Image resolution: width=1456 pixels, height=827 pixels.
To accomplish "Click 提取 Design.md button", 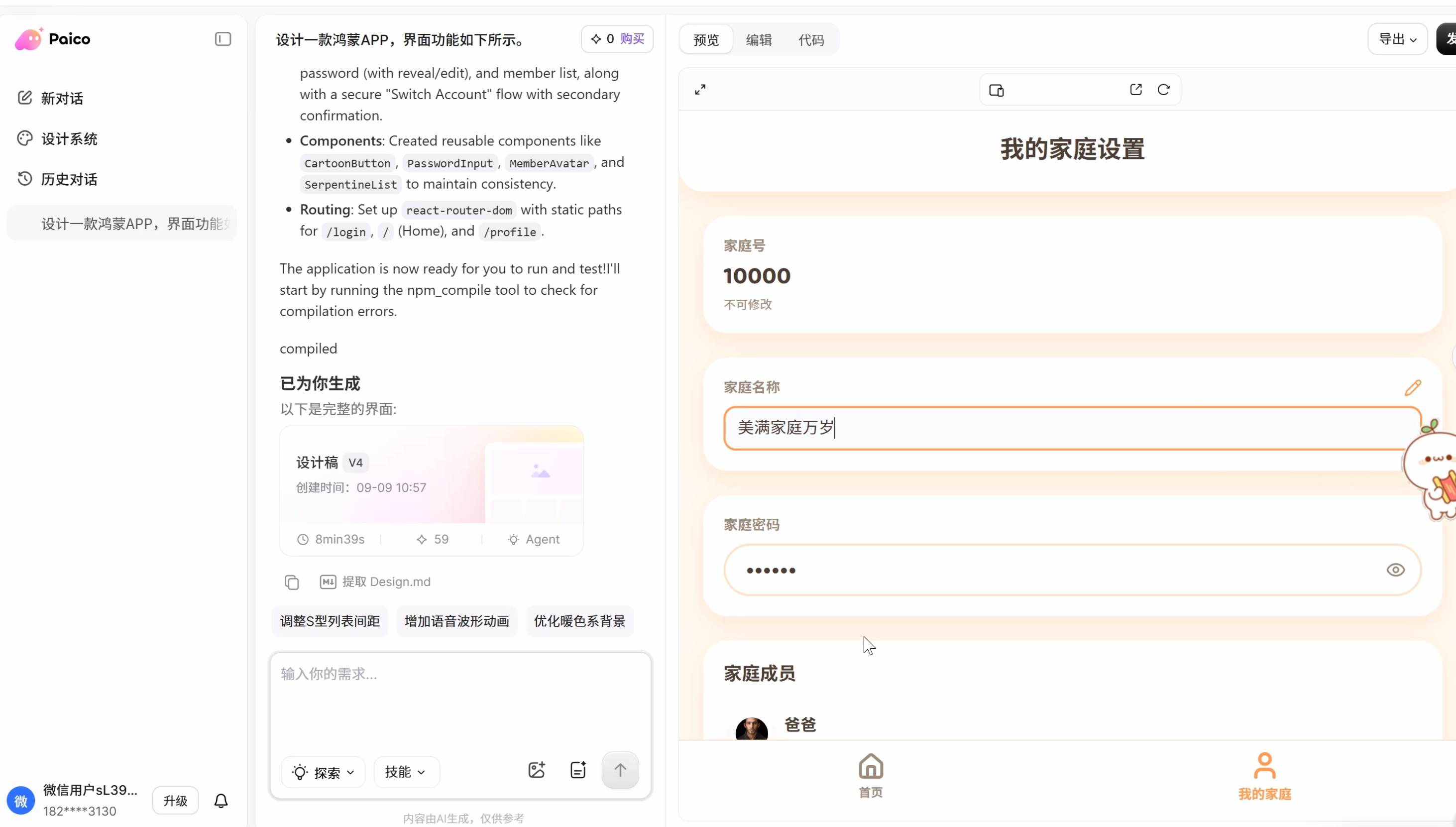I will coord(375,582).
